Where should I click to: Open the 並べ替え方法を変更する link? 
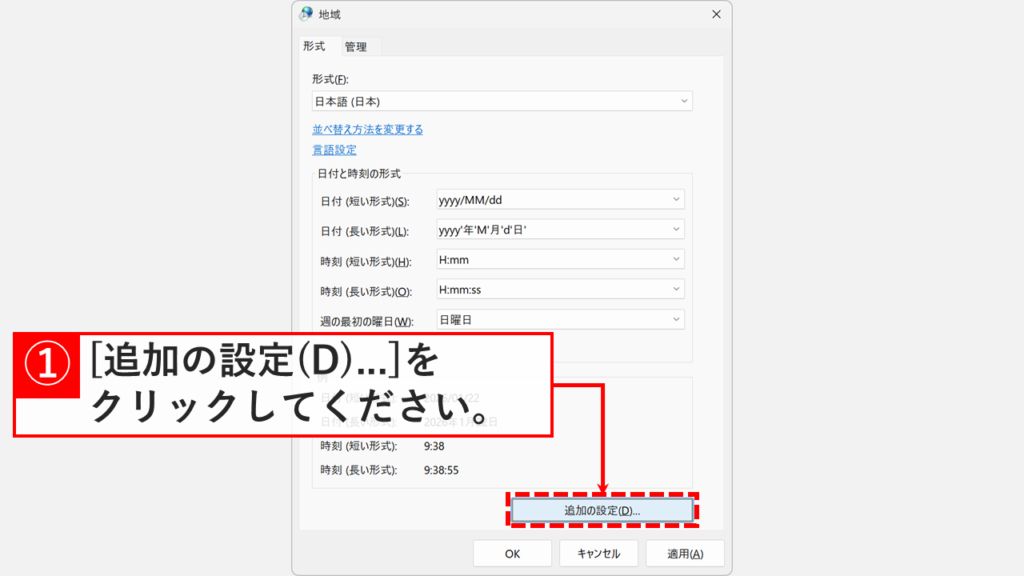369,128
